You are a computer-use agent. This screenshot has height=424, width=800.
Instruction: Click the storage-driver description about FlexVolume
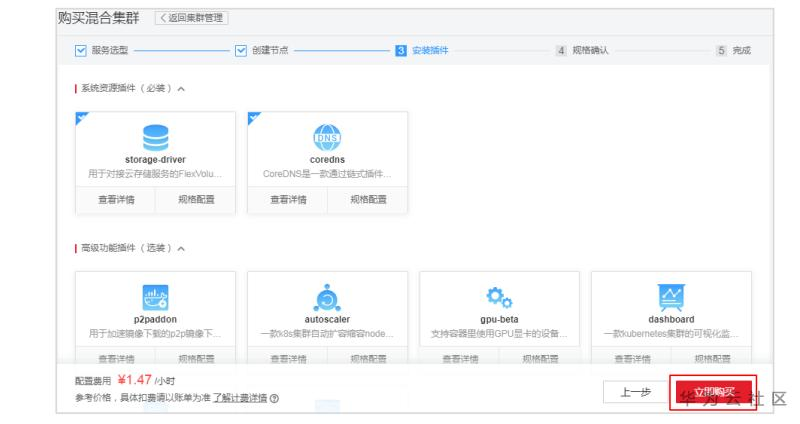click(155, 174)
